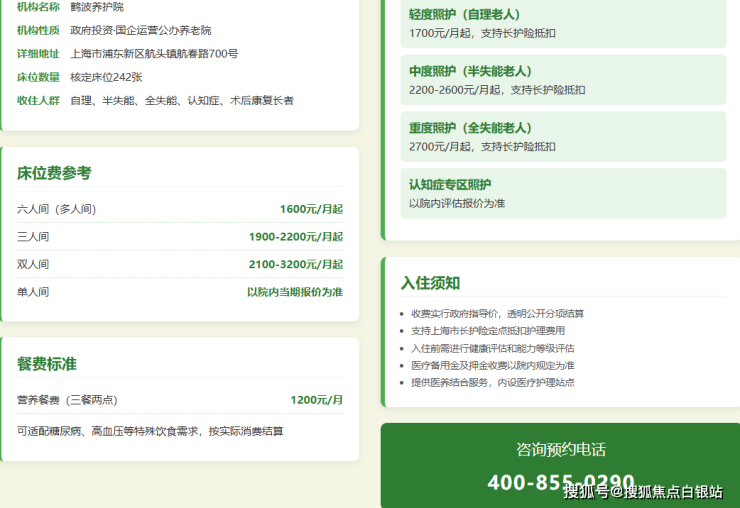Click the 入住须知 heading

pos(430,283)
